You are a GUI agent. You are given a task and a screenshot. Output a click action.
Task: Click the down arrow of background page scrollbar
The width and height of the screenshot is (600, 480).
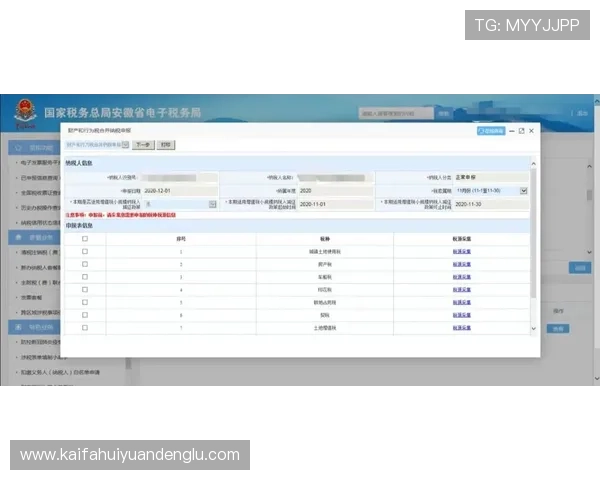[x=597, y=379]
